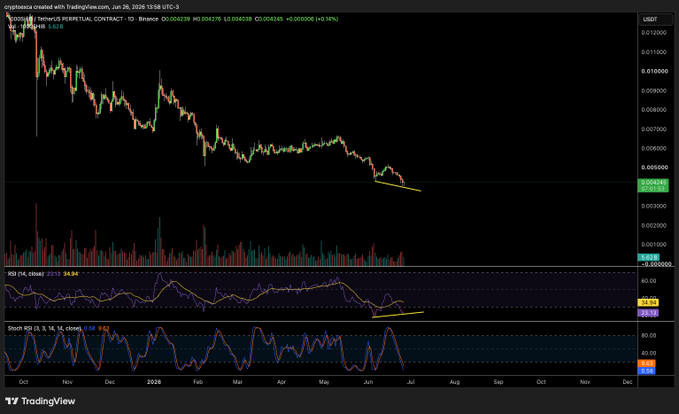679x414 pixels.
Task: Click the Dec label at the time axis end
Action: coord(627,382)
